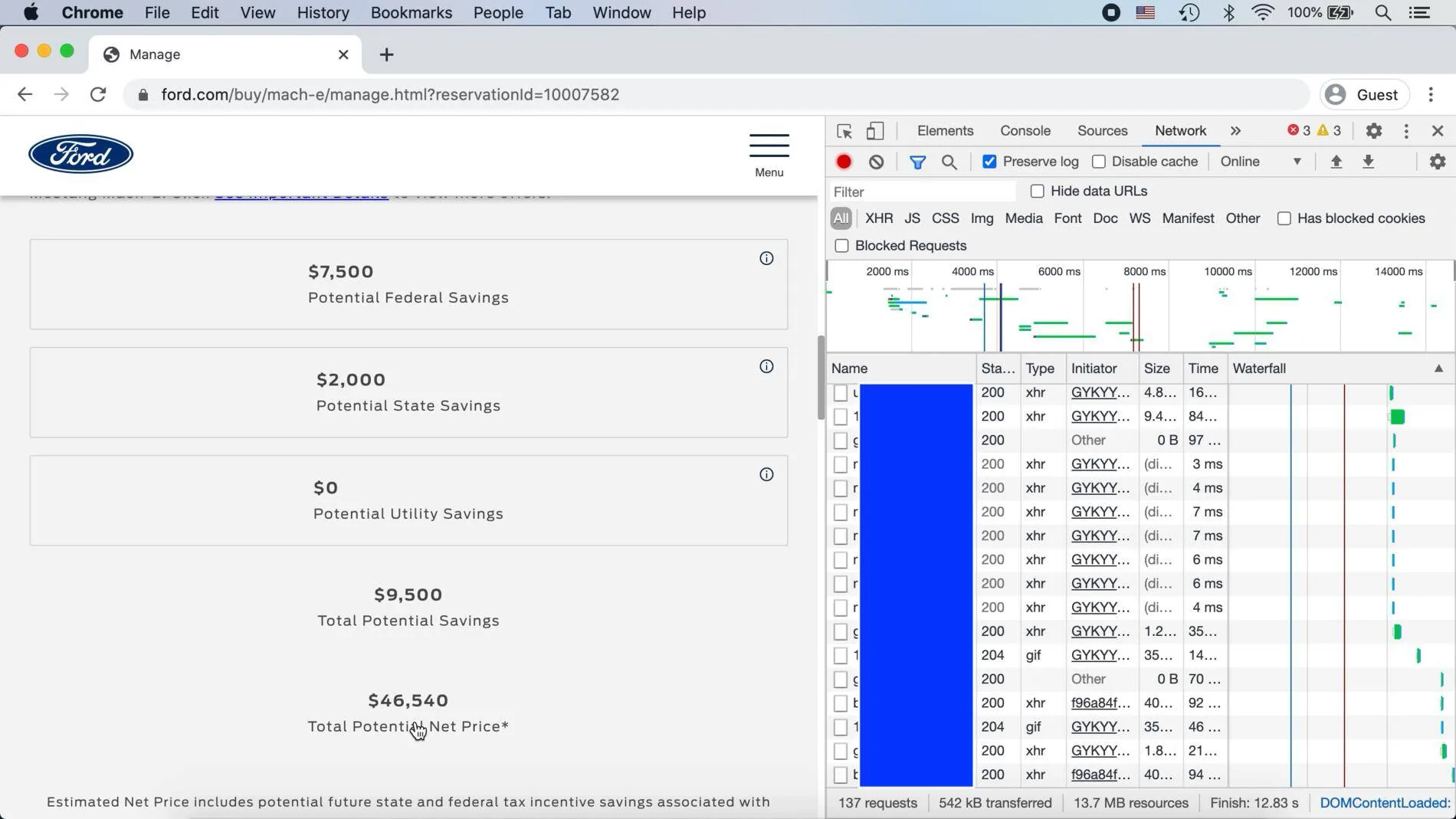Switch to the Console tab

[1025, 131]
